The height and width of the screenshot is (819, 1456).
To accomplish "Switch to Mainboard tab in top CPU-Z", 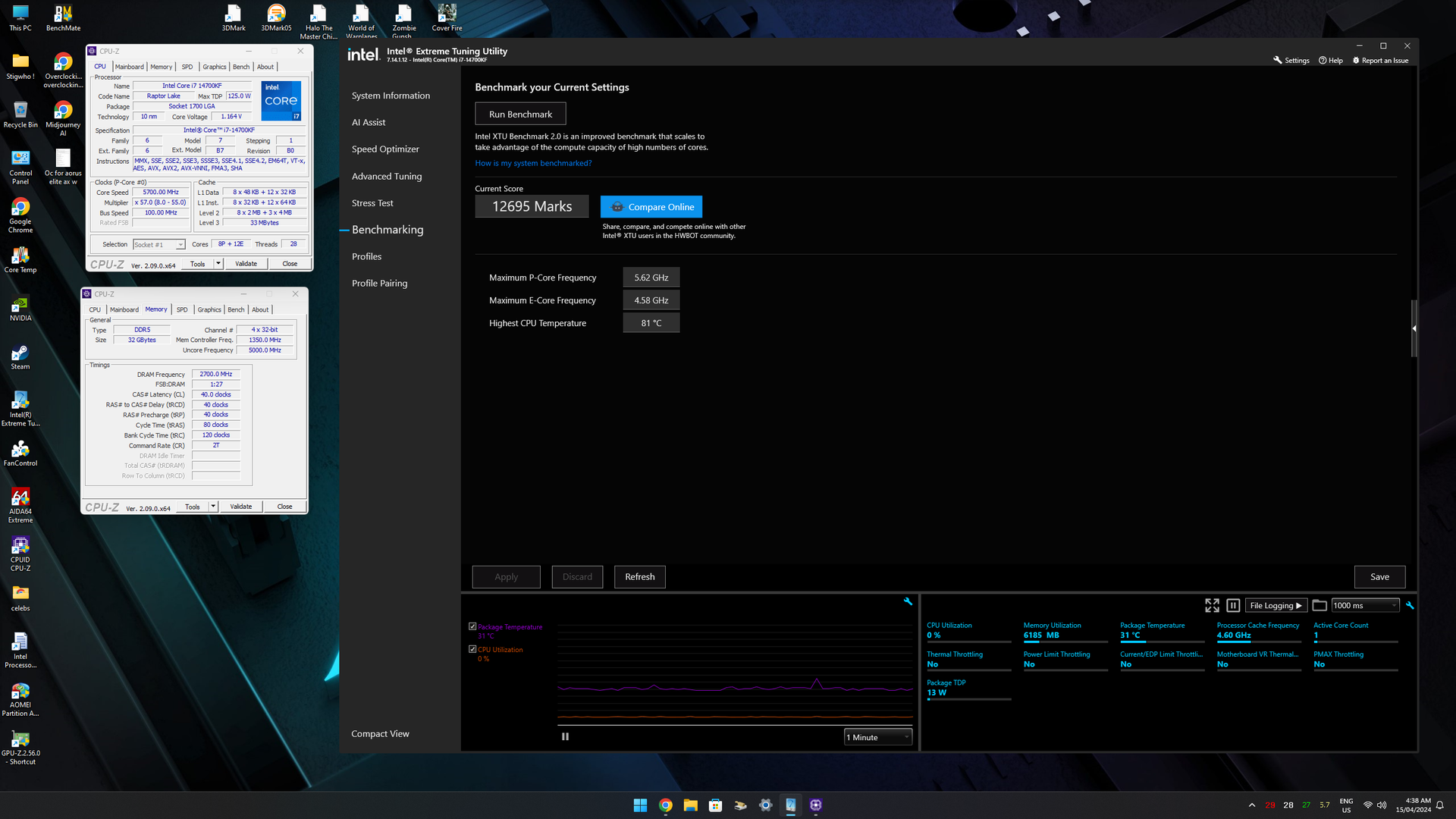I will (x=129, y=67).
